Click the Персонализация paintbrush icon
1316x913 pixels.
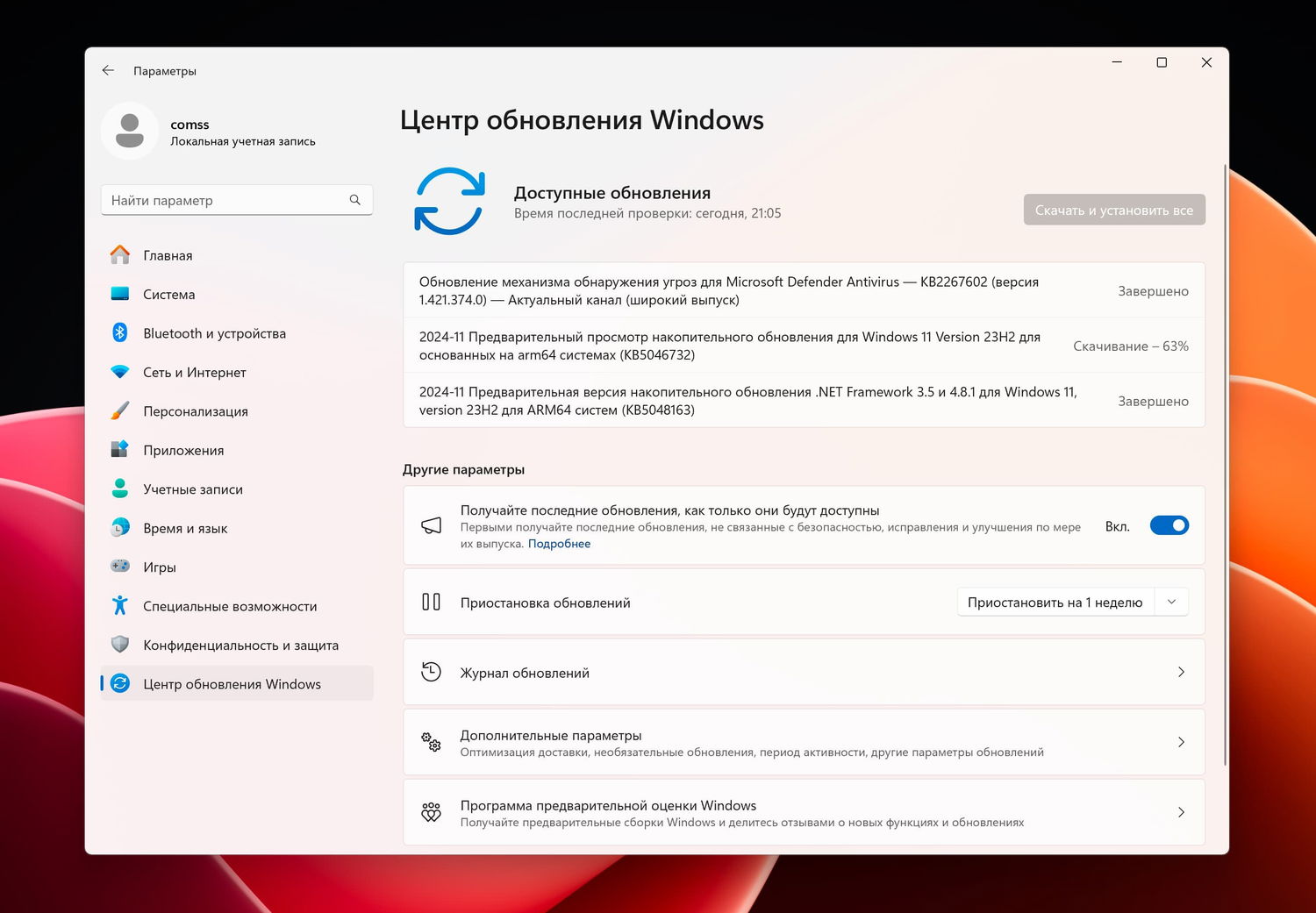[120, 410]
